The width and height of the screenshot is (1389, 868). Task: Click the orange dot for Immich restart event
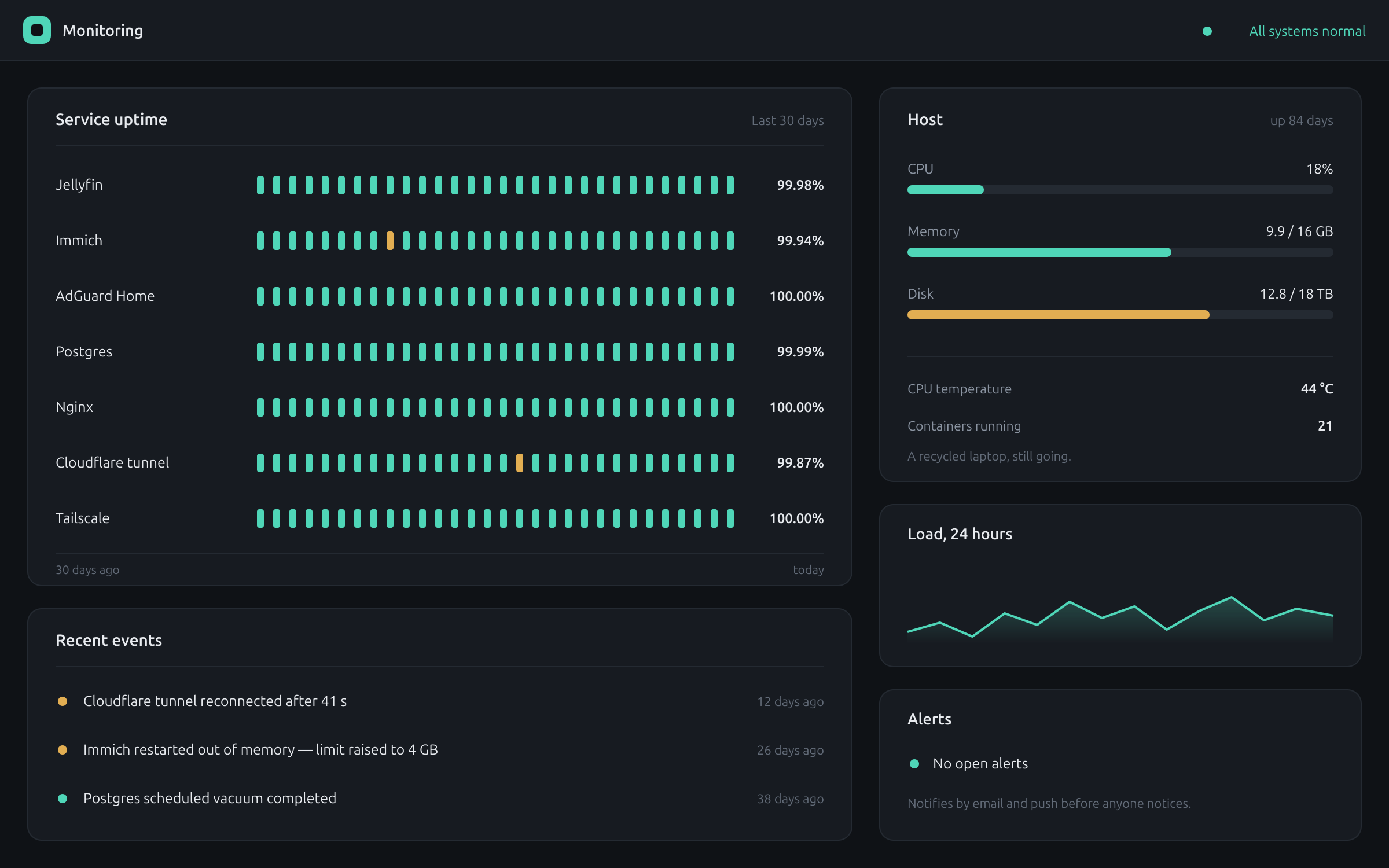[63, 750]
